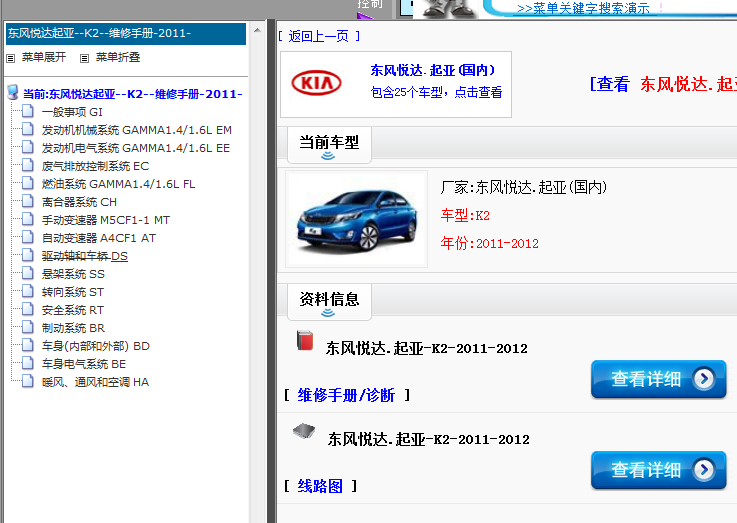Click 查看详细 button for 线路图
Viewport: 737px width, 523px height.
tap(658, 470)
